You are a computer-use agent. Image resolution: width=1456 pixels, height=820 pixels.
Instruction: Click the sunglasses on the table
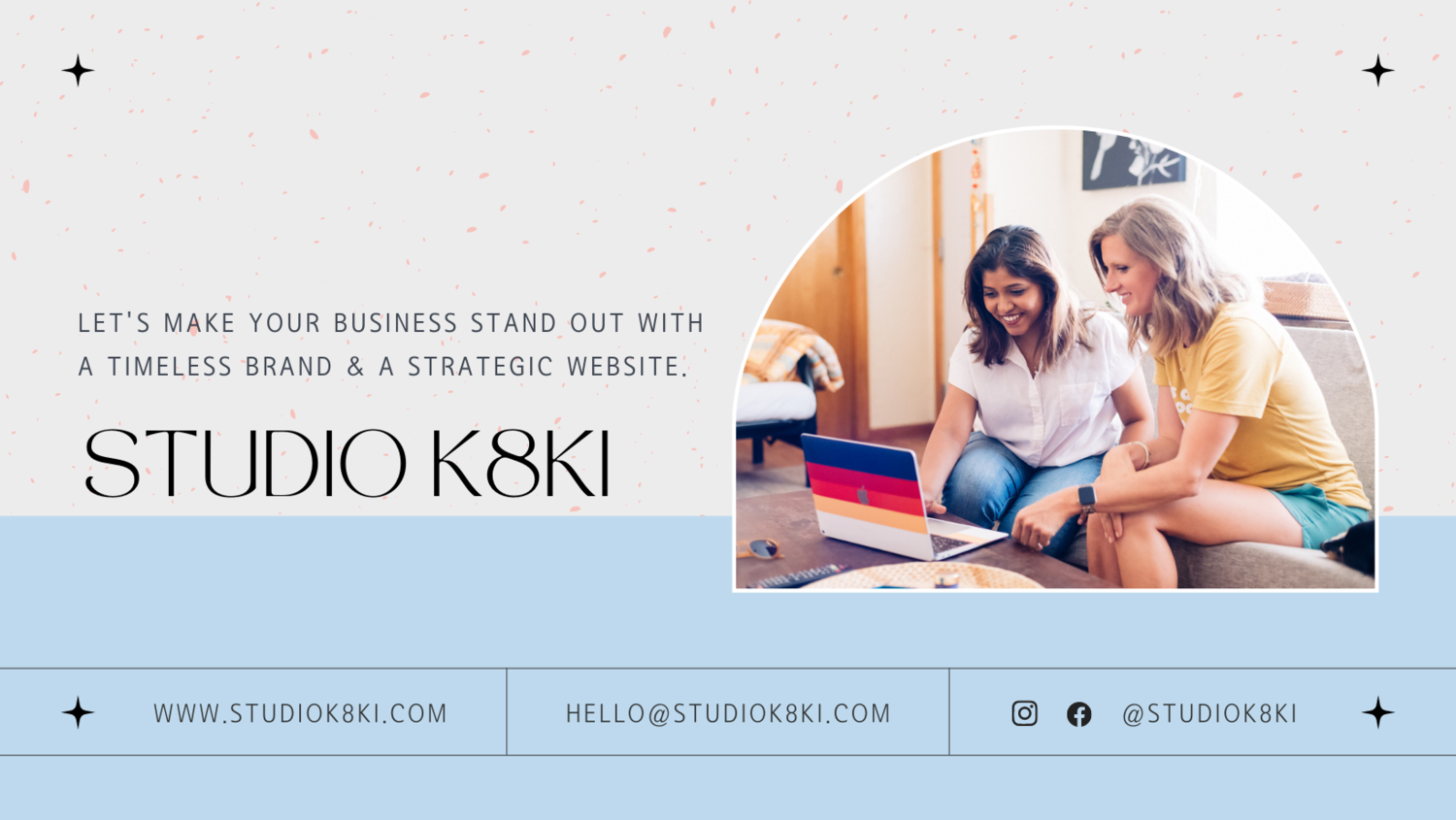click(761, 549)
